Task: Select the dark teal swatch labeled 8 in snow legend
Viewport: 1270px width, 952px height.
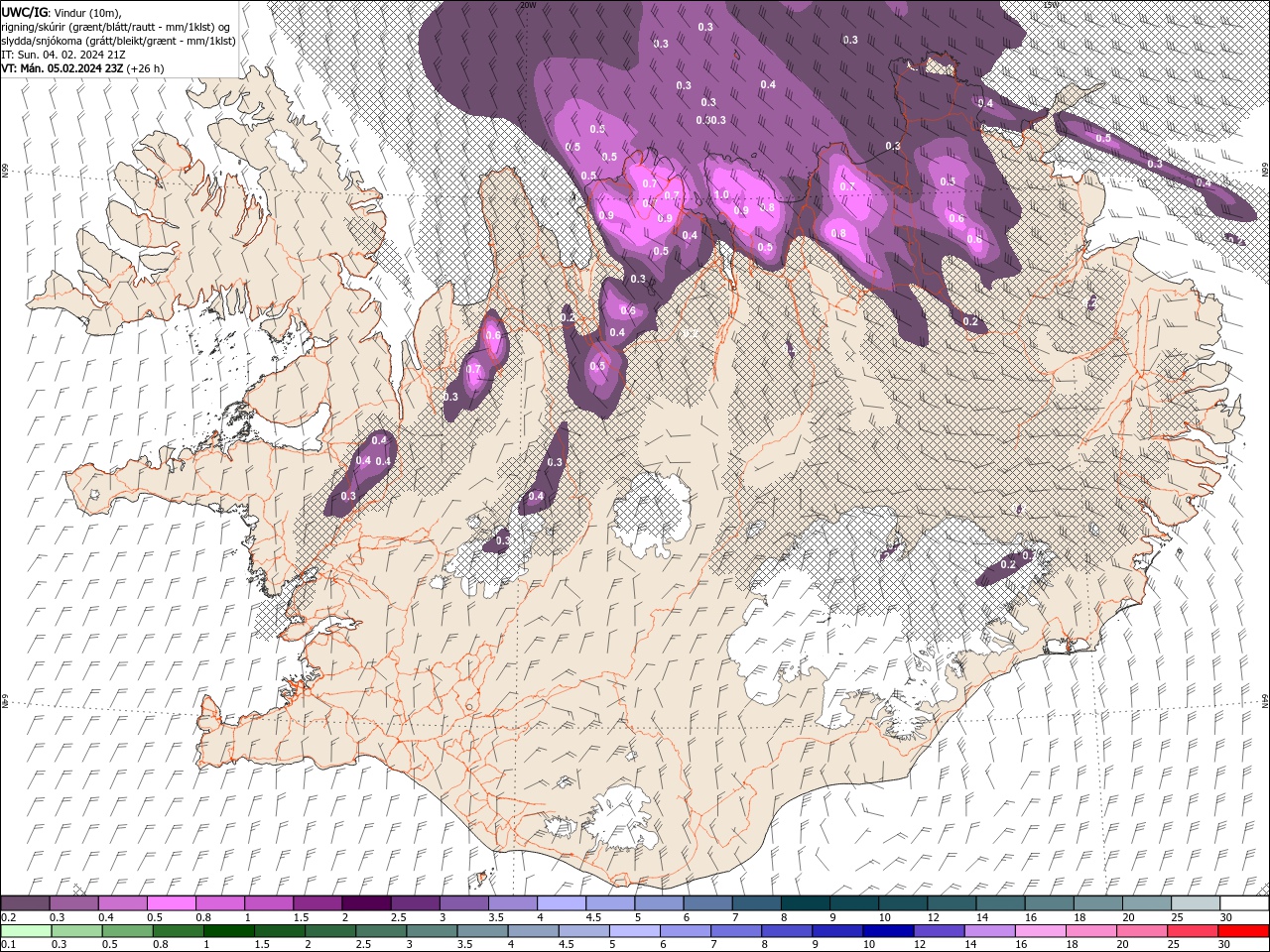Action: coord(806,903)
